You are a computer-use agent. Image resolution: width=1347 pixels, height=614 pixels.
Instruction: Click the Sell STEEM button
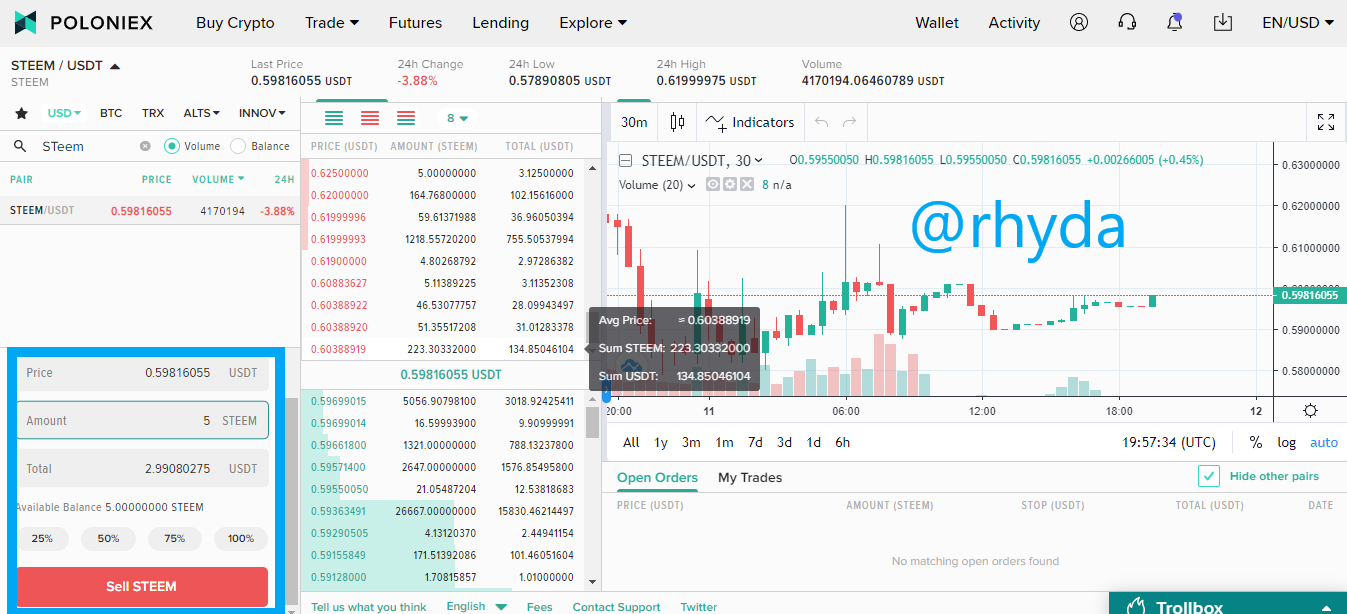click(142, 586)
